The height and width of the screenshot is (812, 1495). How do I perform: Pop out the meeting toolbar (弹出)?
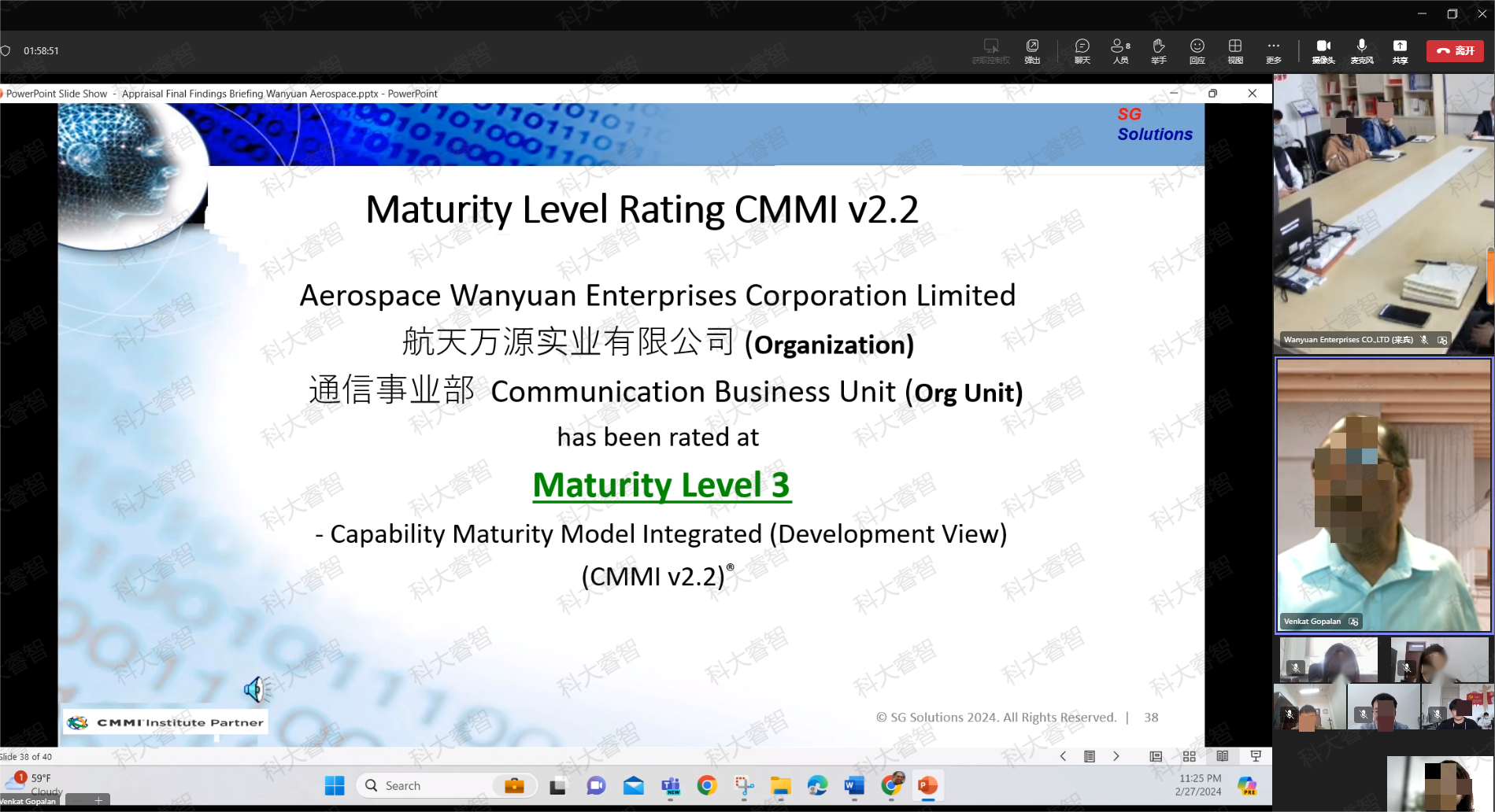click(x=1032, y=51)
